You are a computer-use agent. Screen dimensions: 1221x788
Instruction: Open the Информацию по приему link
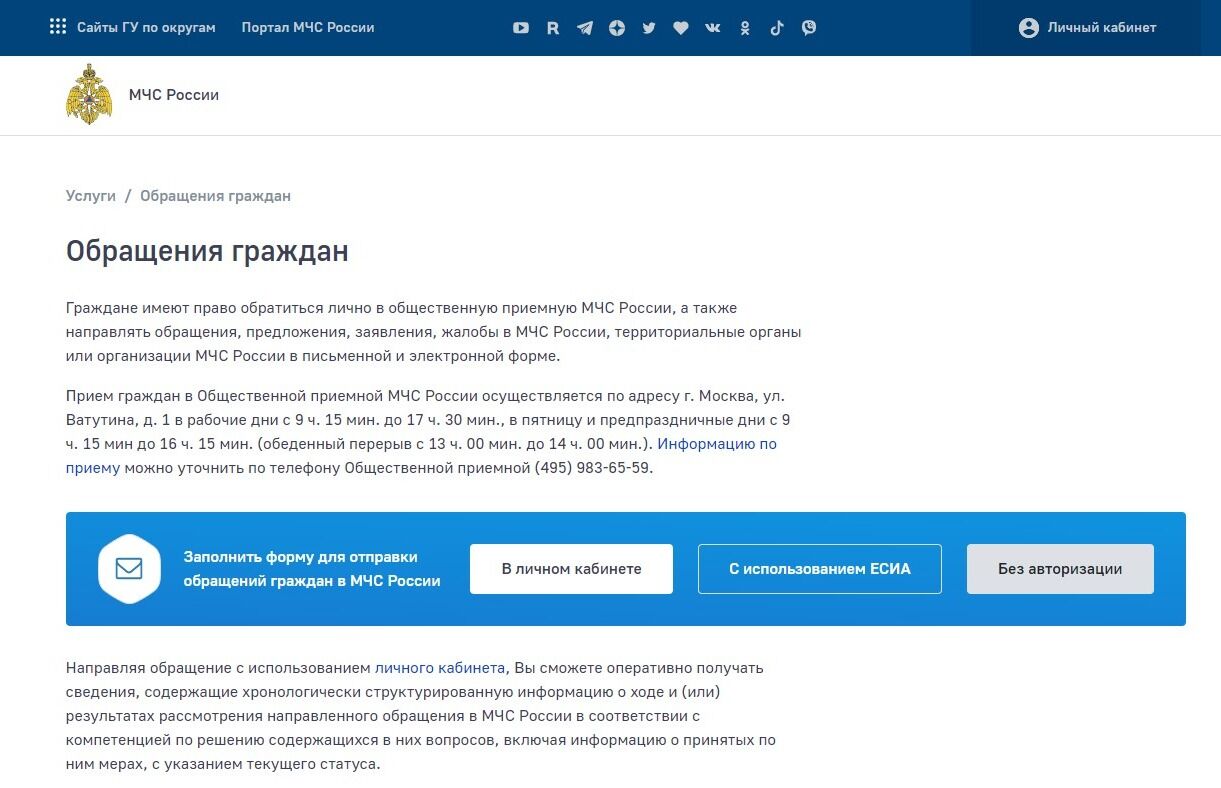(421, 456)
